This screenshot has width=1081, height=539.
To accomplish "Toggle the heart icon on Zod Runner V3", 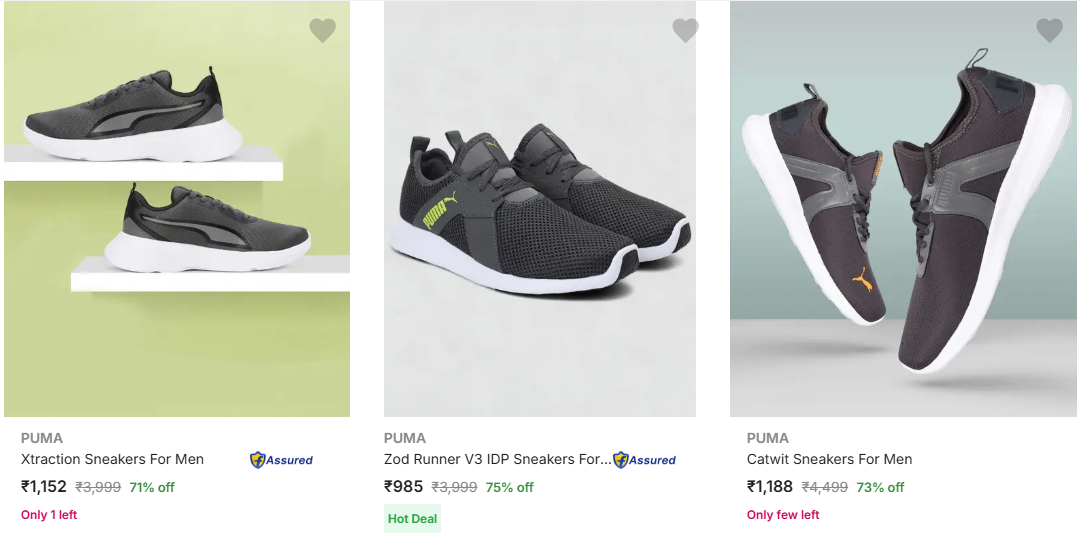I will [x=685, y=31].
